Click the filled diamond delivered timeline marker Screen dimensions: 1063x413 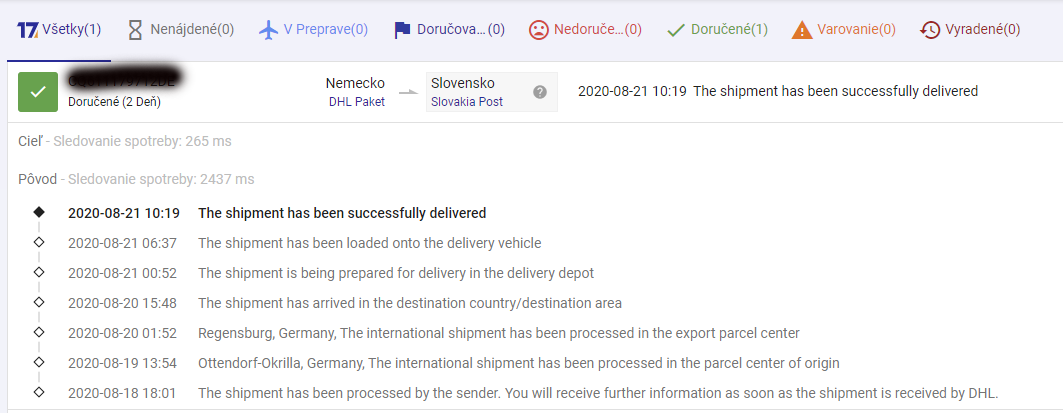[x=39, y=212]
